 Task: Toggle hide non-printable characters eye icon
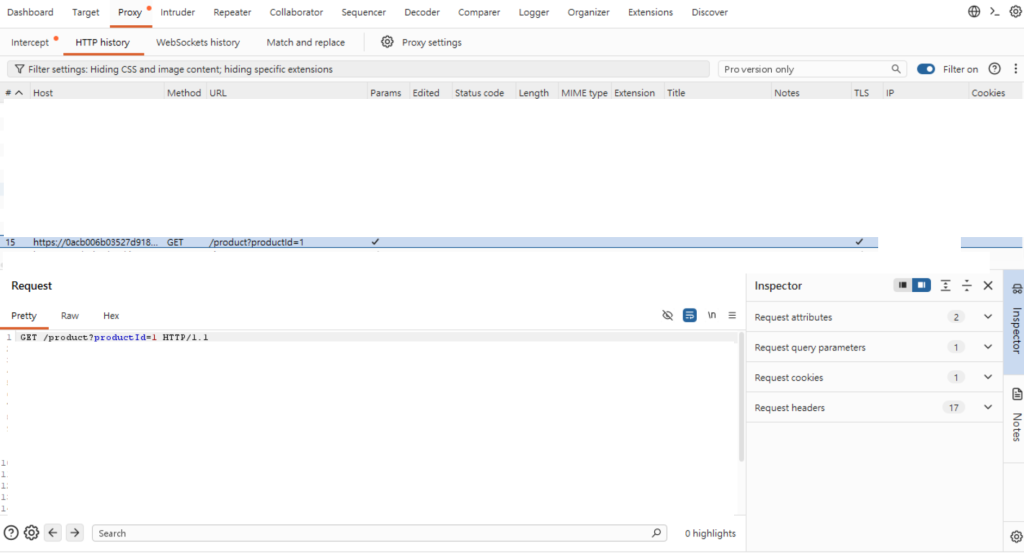(667, 315)
